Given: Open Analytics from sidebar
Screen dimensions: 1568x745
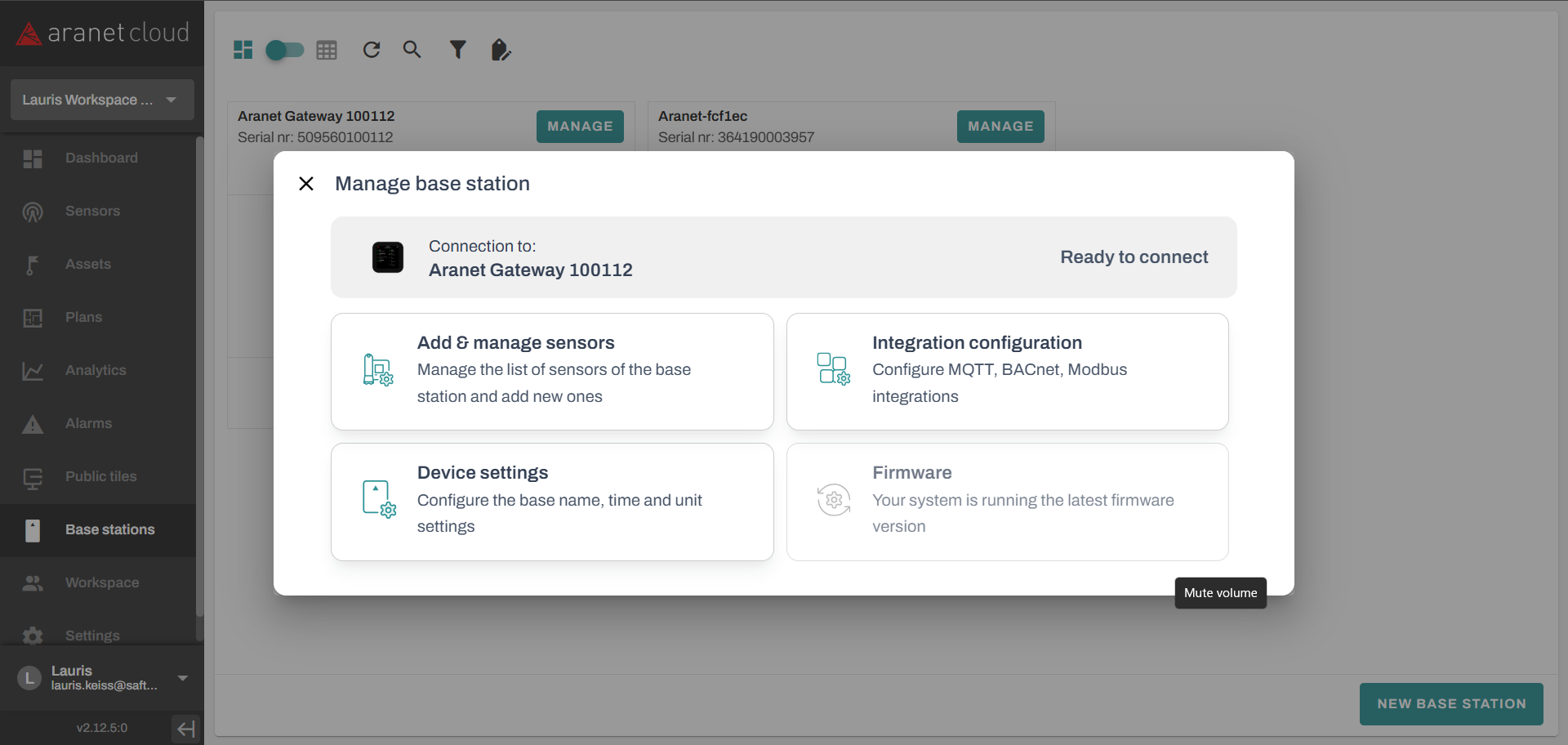Looking at the screenshot, I should (x=96, y=370).
